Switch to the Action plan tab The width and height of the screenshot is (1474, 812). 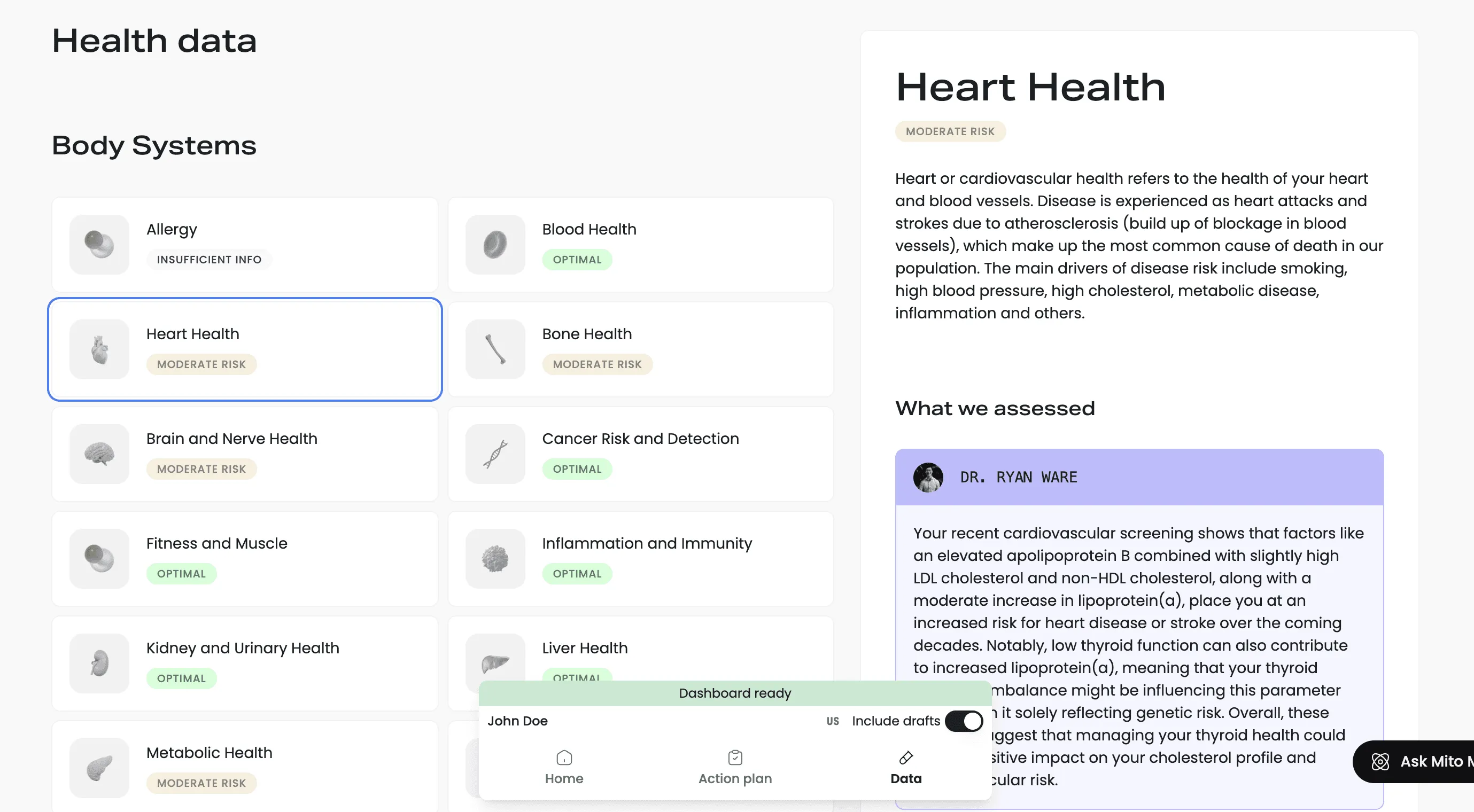point(735,766)
